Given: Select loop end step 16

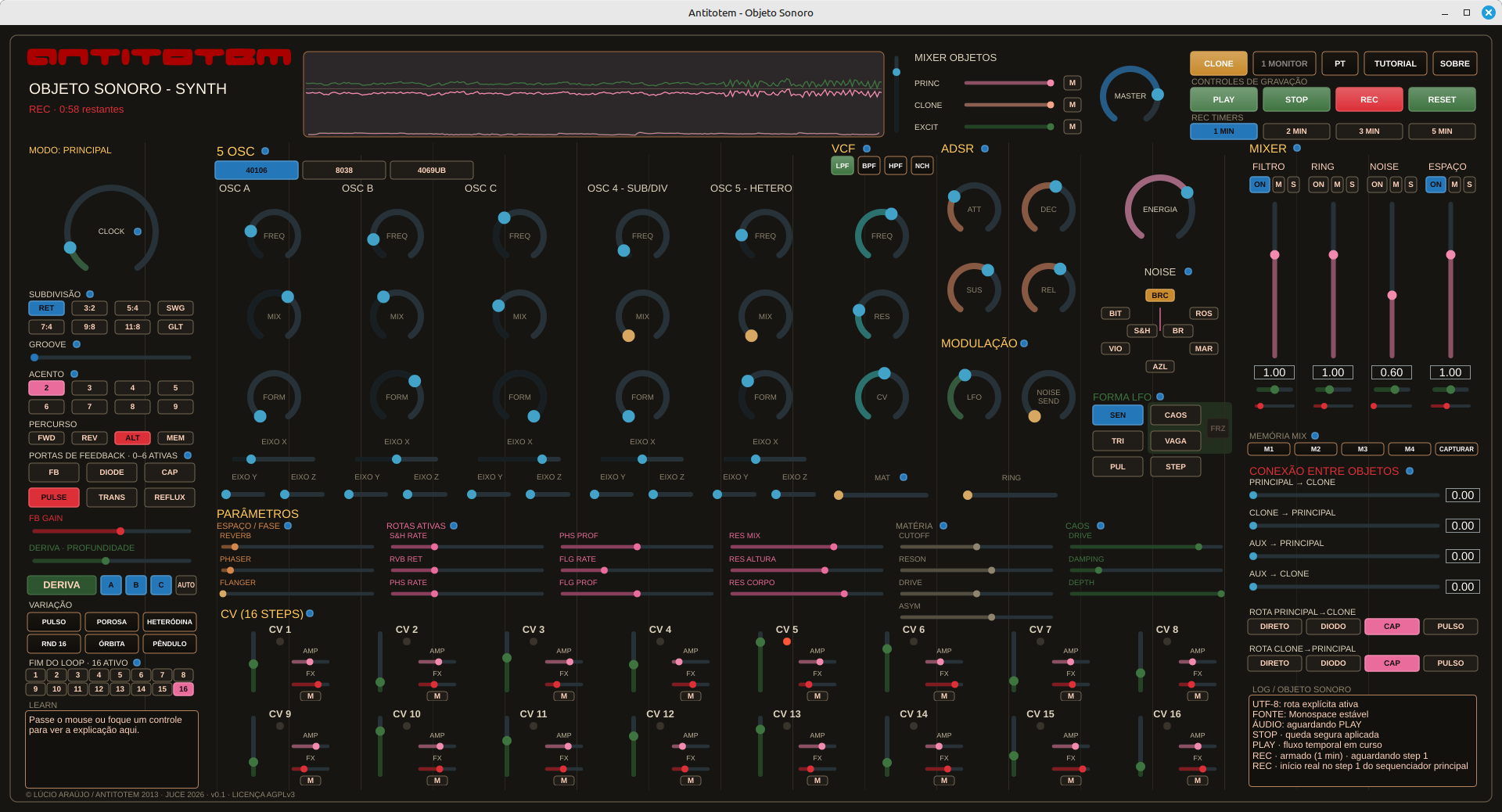Looking at the screenshot, I should [x=183, y=689].
